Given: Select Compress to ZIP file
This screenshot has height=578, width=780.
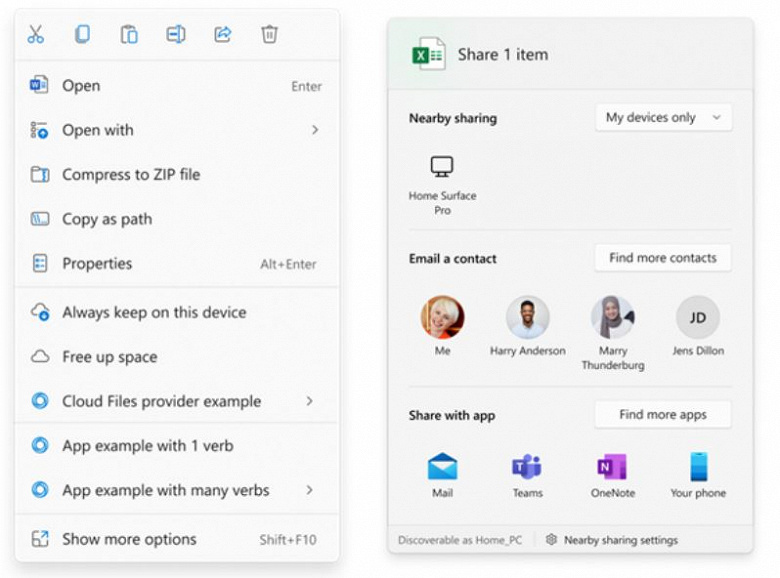Looking at the screenshot, I should pos(177,175).
